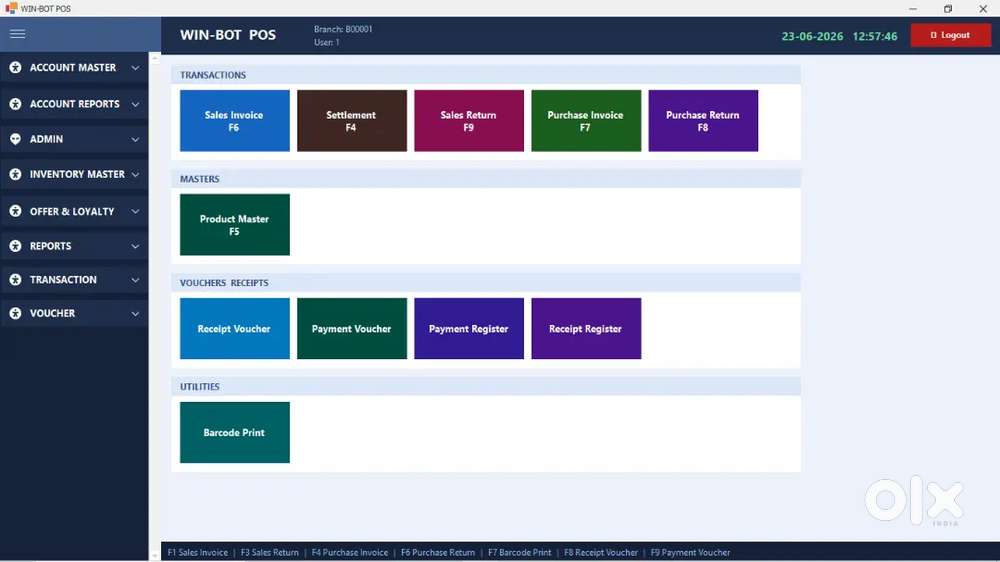Image resolution: width=1000 pixels, height=562 pixels.
Task: Select F8 Receipt Voucher in the status bar
Action: pos(601,552)
